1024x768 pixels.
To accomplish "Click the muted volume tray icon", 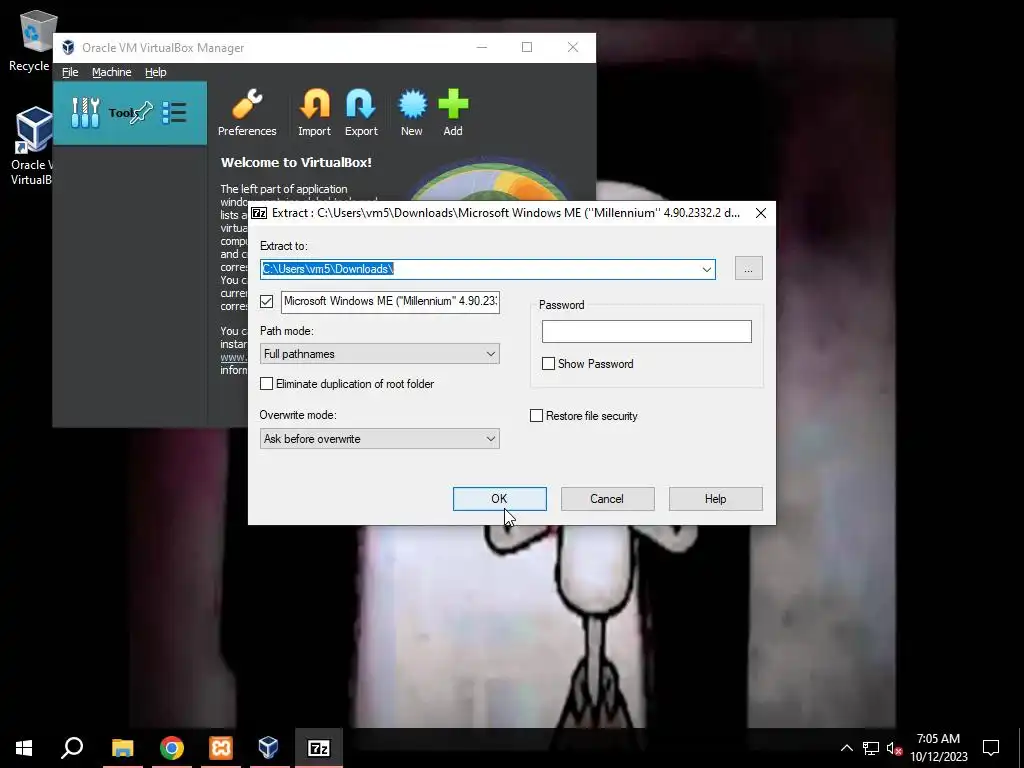I will pyautogui.click(x=894, y=748).
